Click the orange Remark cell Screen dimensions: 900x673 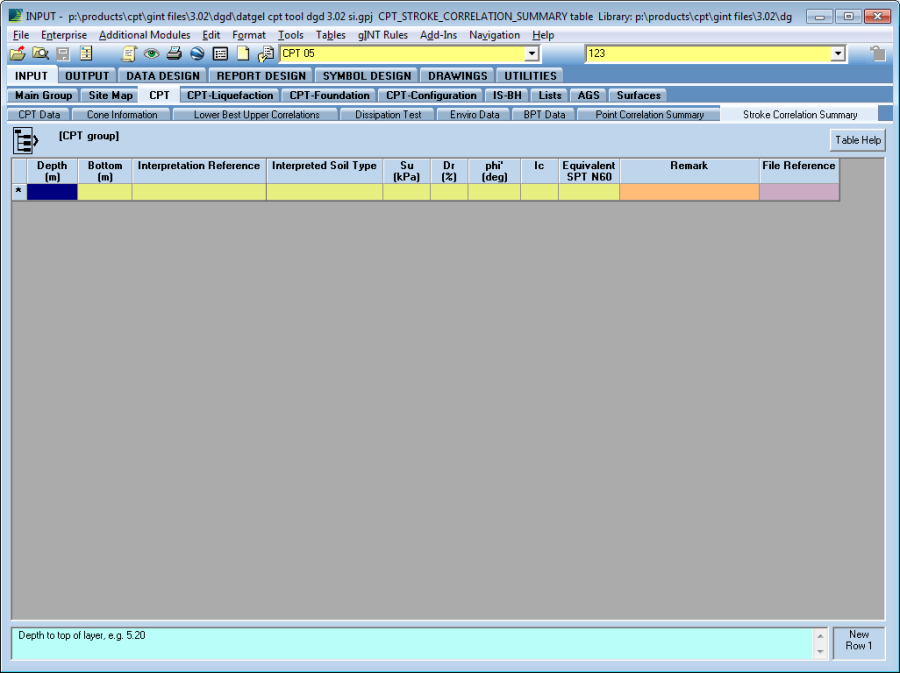pos(689,192)
